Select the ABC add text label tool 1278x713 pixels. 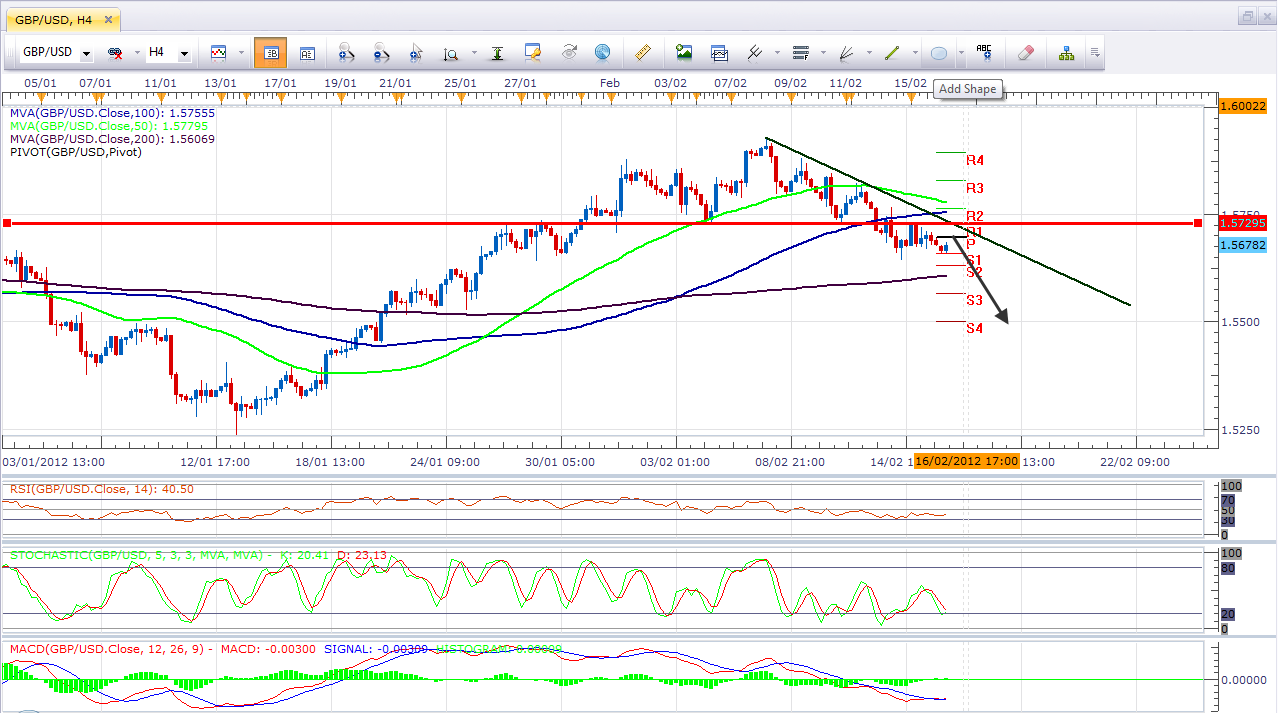click(984, 52)
